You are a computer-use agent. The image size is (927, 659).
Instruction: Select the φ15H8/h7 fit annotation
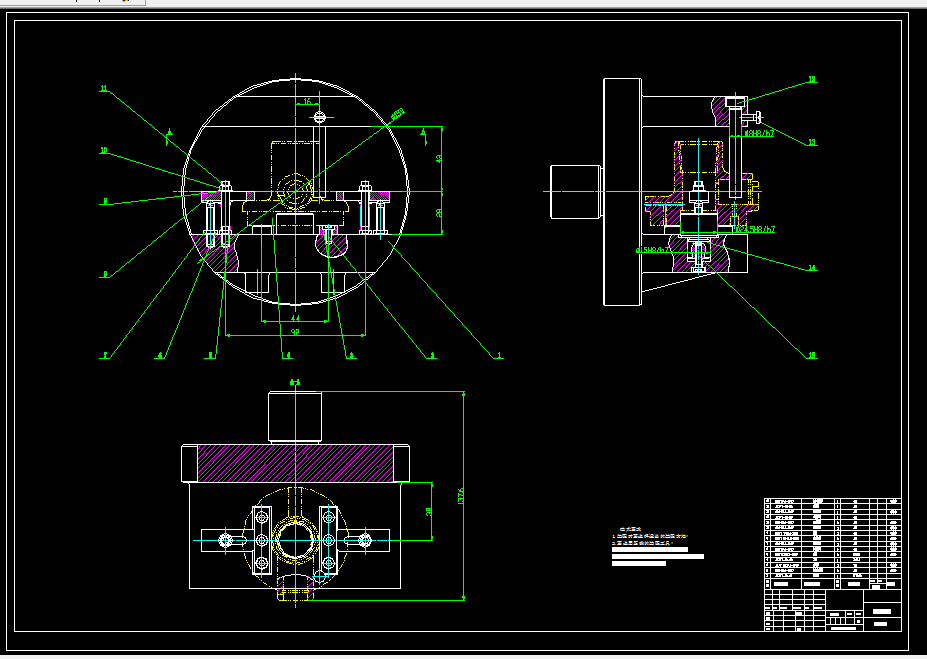pos(653,250)
